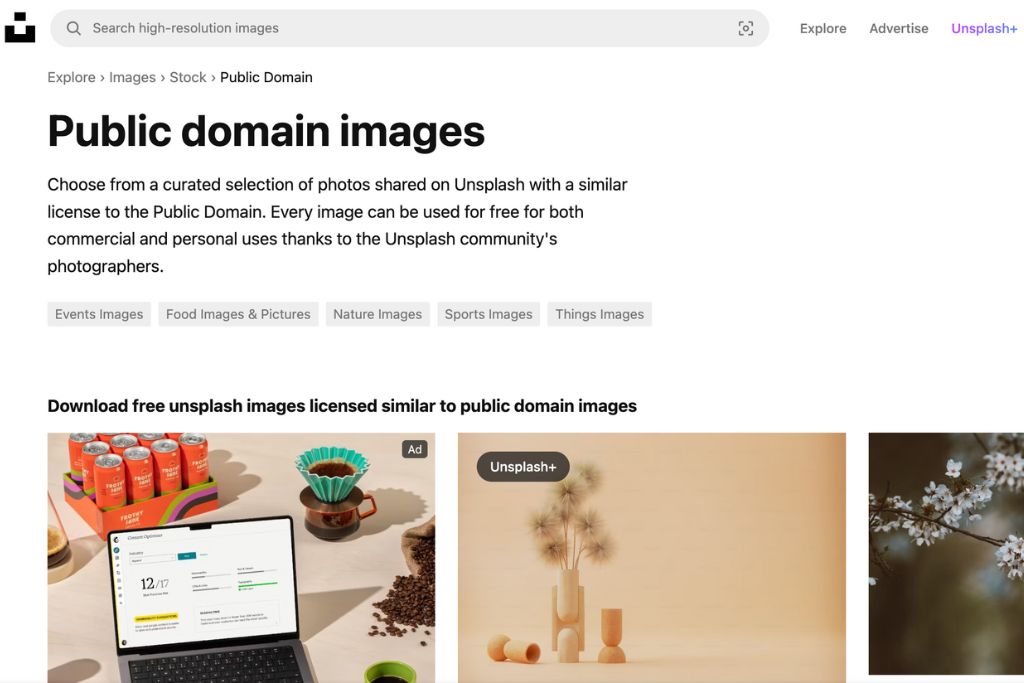Focus the search high-resolution images field
This screenshot has height=683, width=1024.
coord(400,28)
